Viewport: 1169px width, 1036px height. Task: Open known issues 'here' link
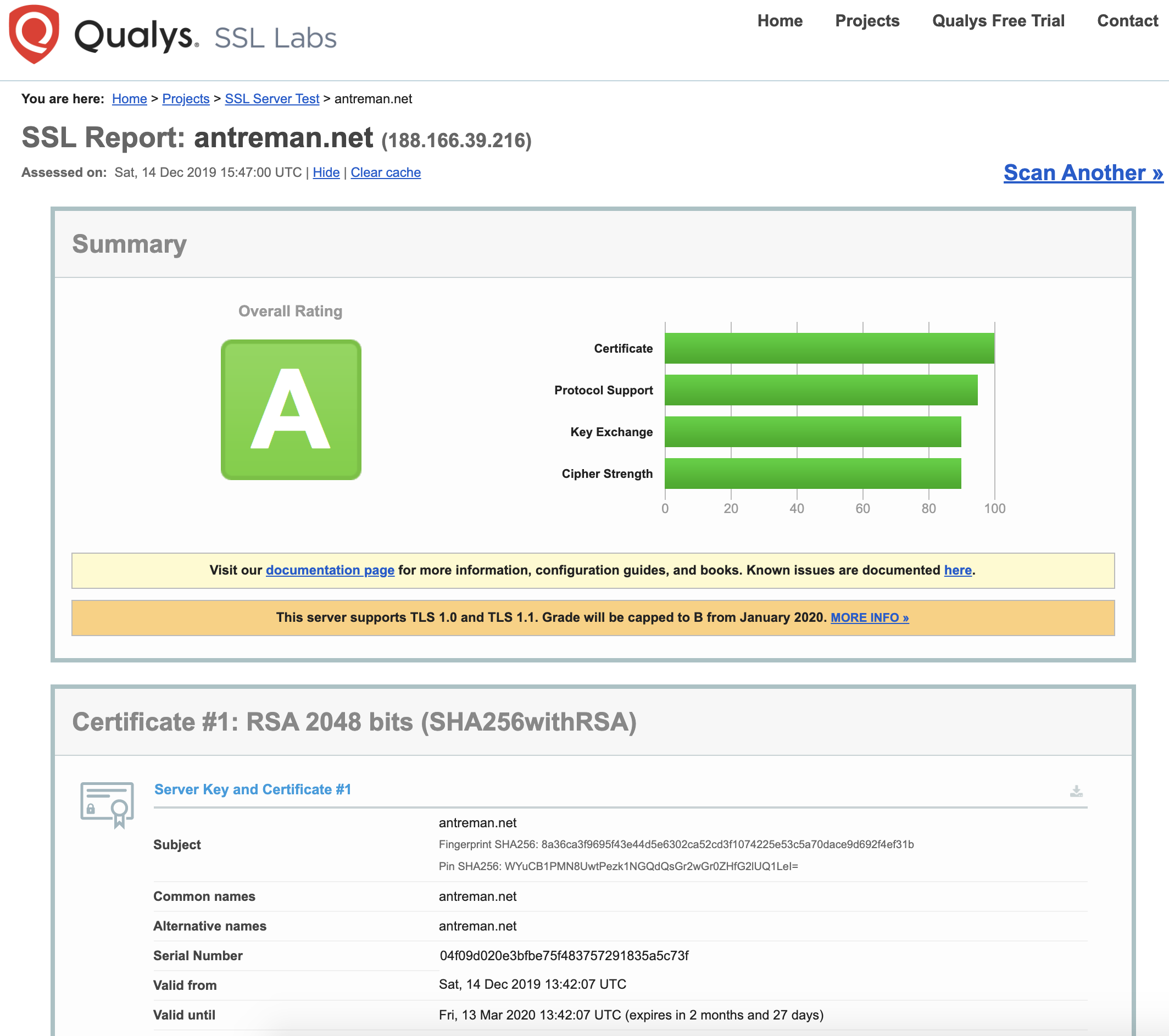coord(958,570)
